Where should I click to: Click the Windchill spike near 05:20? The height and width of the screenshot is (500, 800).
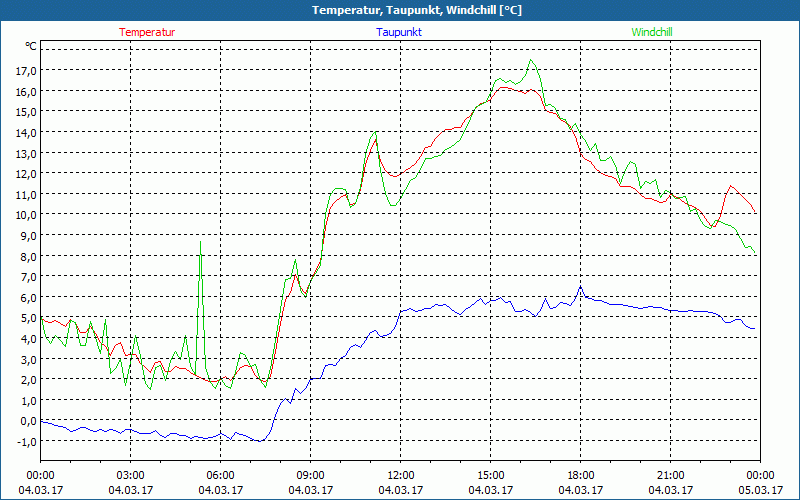coord(201,242)
